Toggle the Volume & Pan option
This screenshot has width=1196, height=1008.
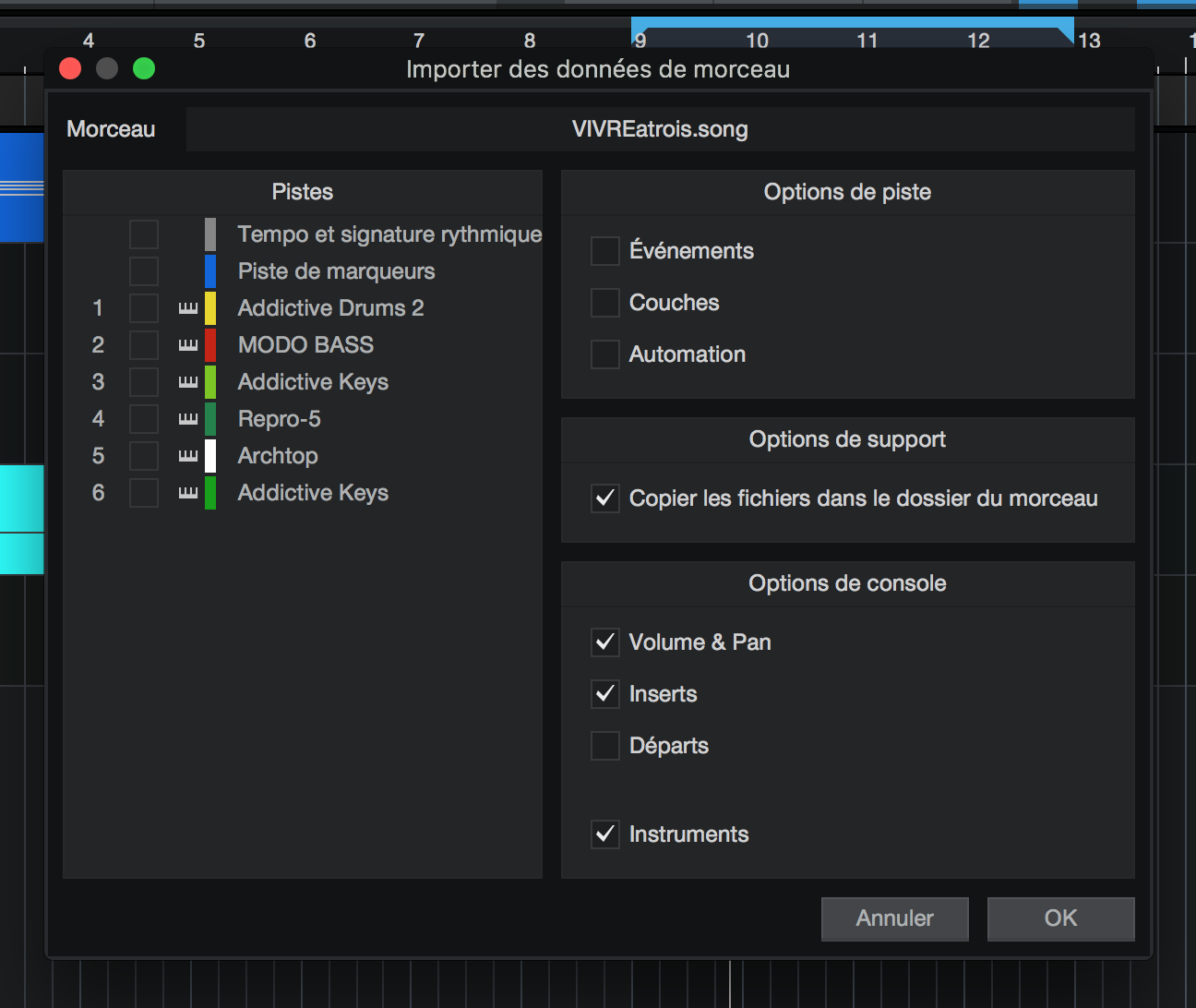[x=605, y=642]
